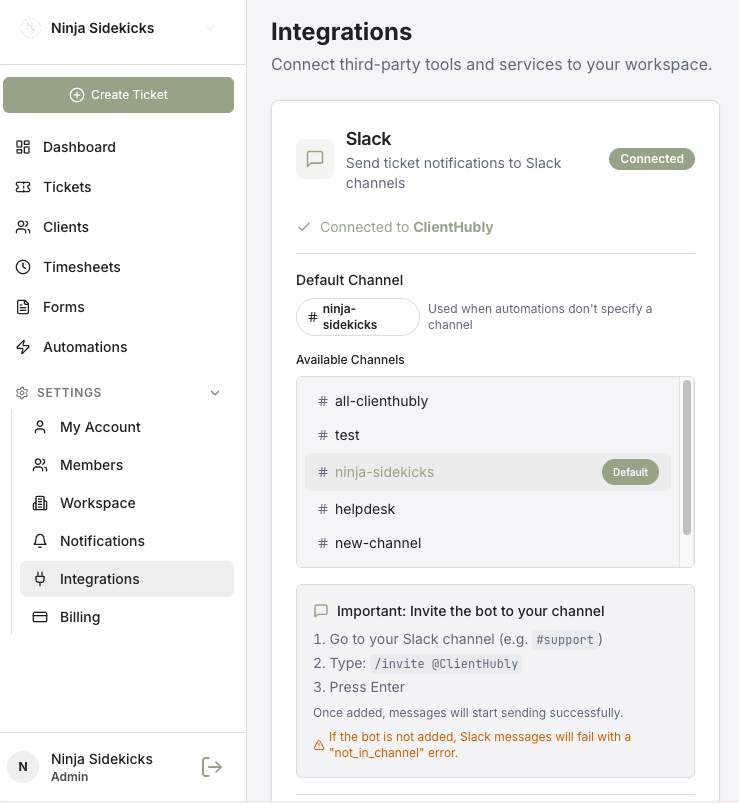The image size is (739, 804).
Task: Select the new-channel entry
Action: [488, 543]
